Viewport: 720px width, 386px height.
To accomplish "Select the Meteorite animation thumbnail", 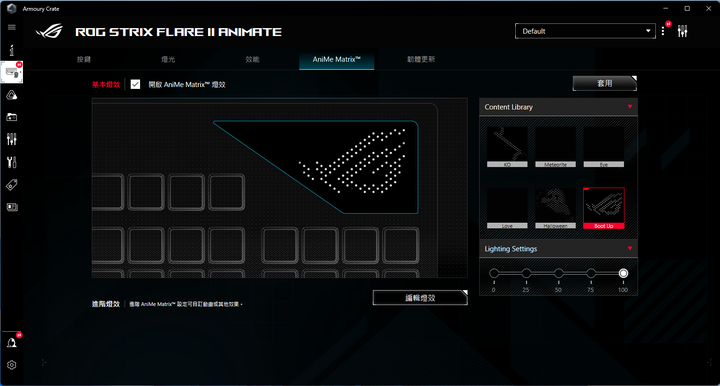I will click(x=555, y=147).
